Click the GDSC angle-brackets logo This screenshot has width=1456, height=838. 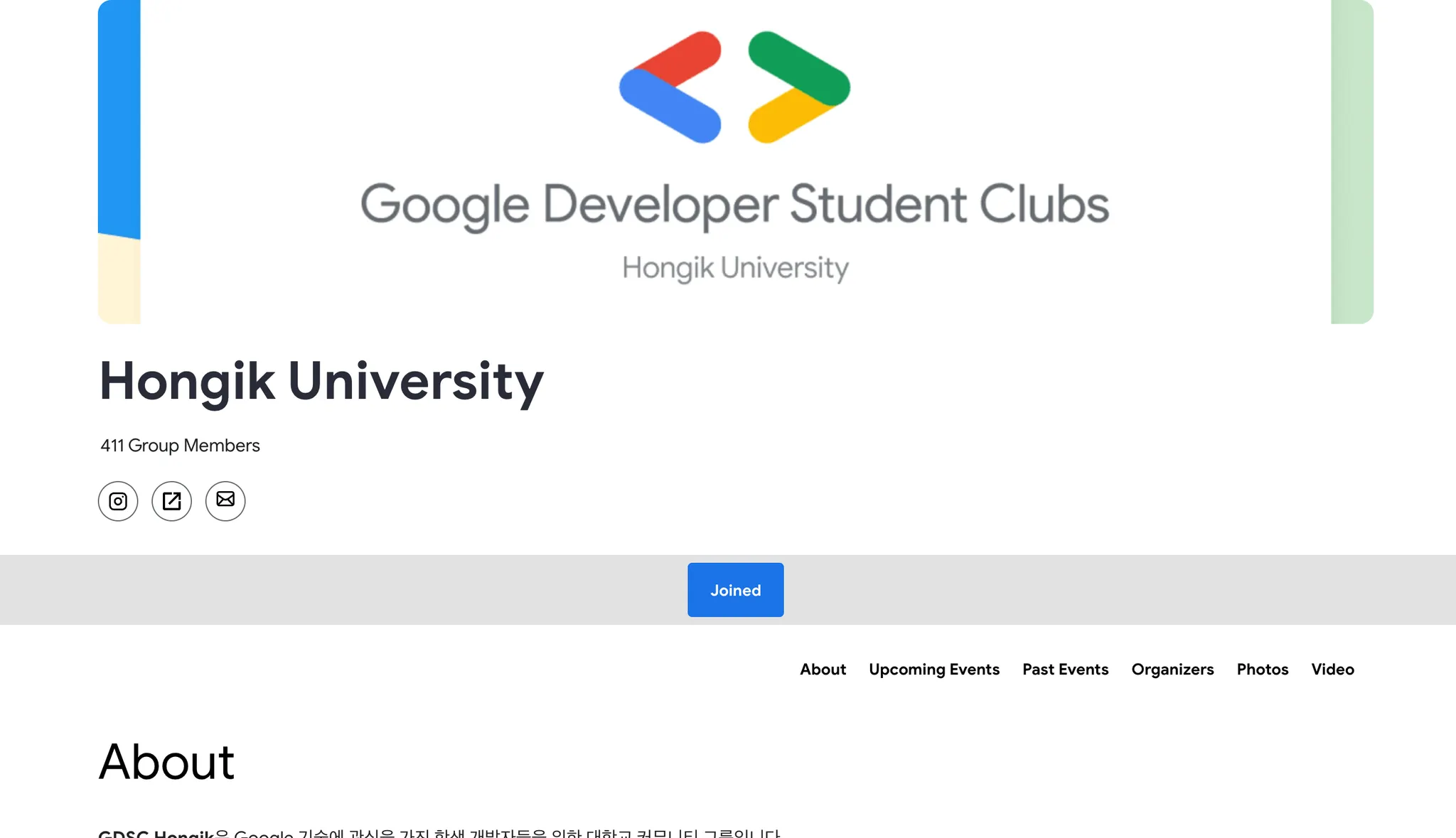point(734,87)
